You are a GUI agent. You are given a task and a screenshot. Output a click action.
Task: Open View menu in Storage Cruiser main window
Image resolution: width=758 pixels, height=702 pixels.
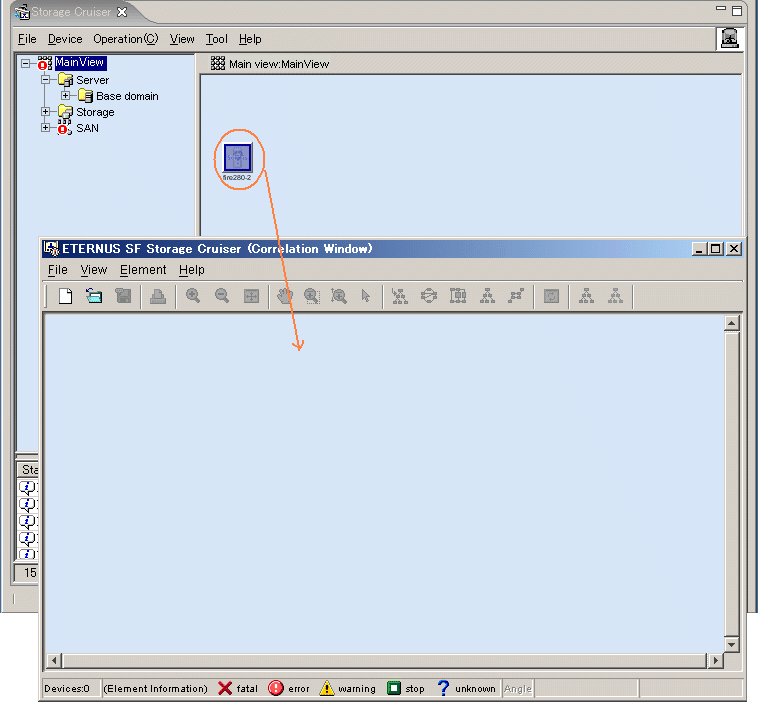[x=182, y=39]
